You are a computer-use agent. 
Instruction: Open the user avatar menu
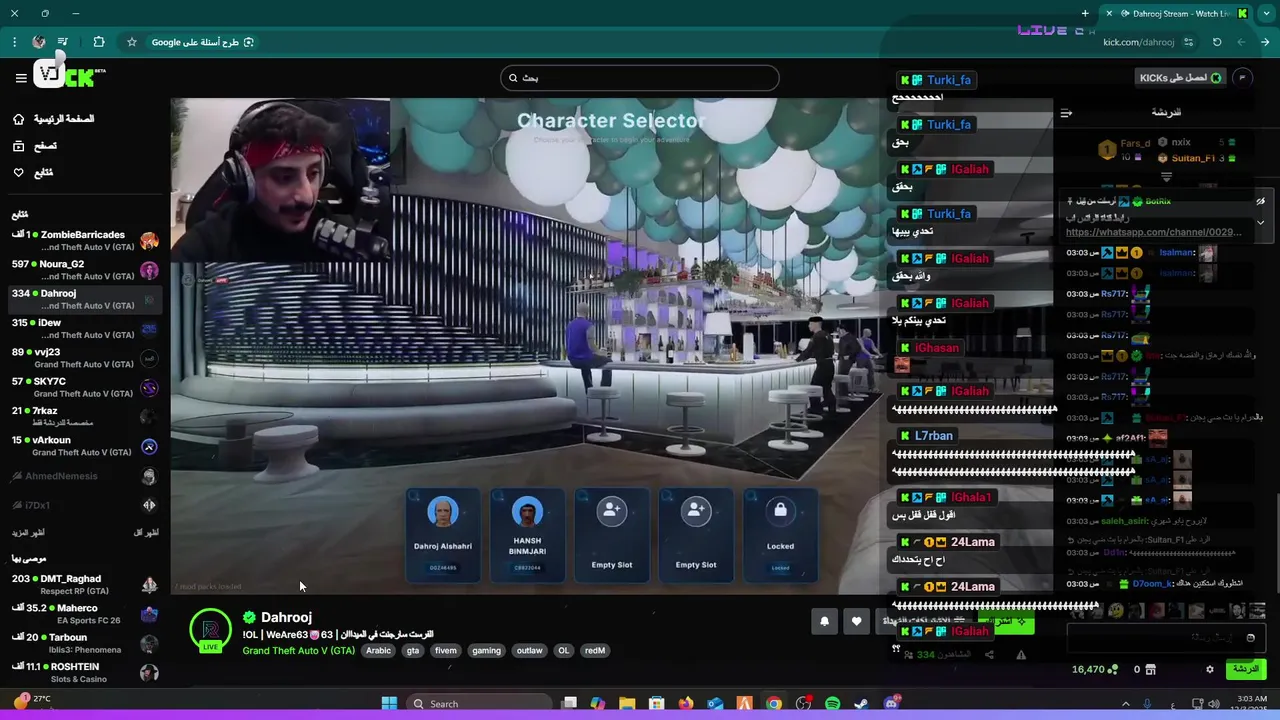pos(1243,78)
